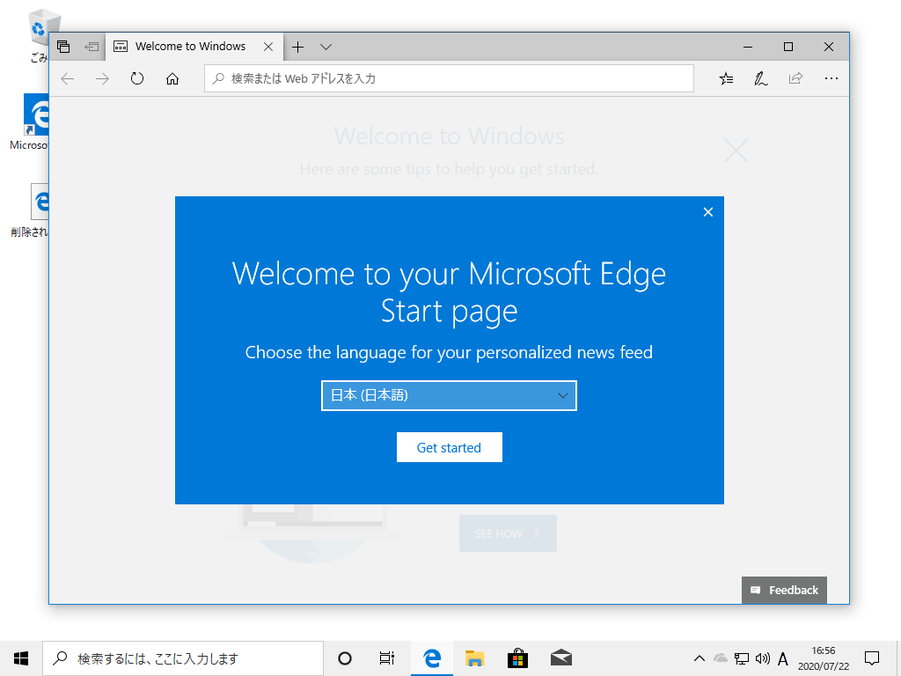Open the clock showing 16:56
The width and height of the screenshot is (901, 676).
(823, 659)
